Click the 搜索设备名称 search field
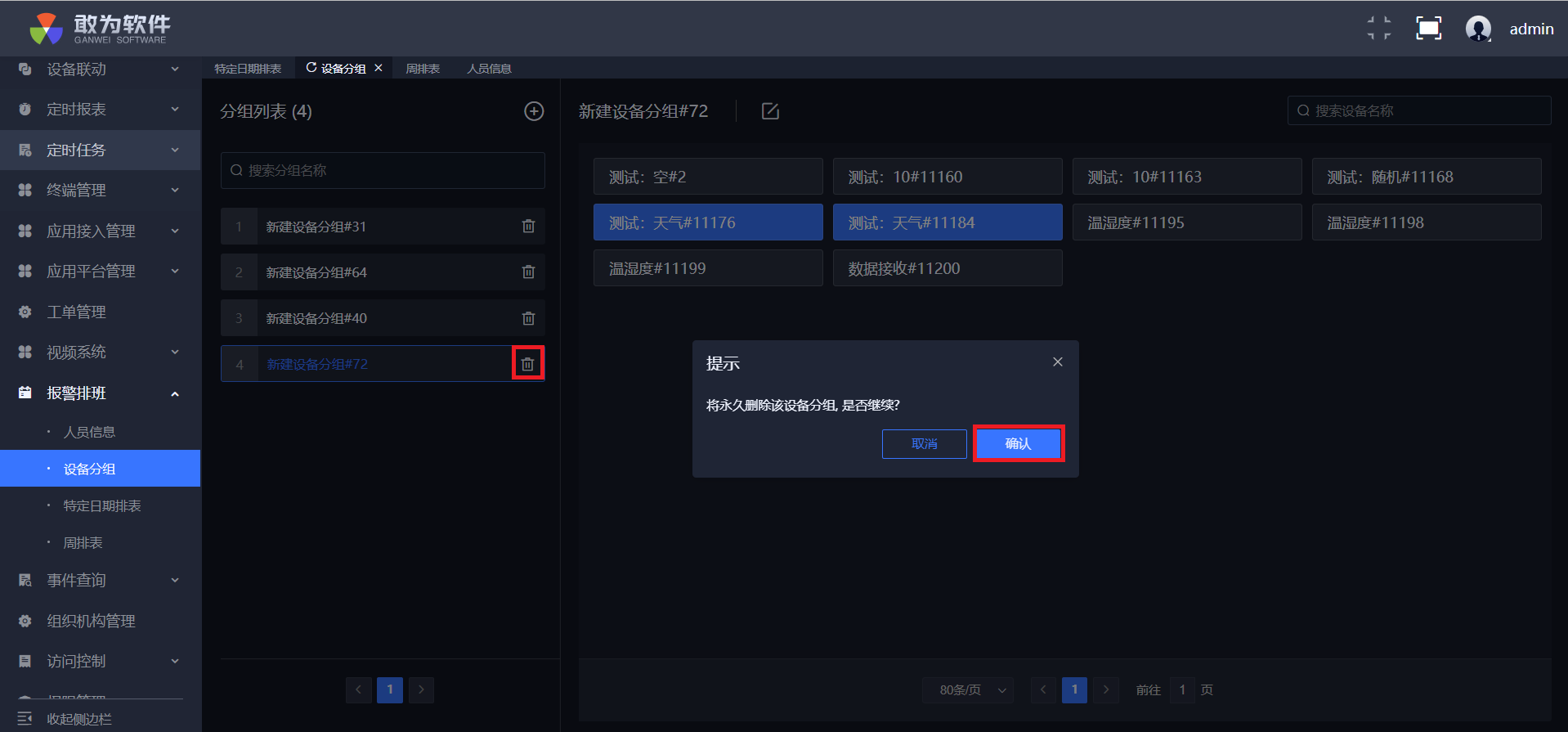The image size is (1568, 732). (1419, 110)
